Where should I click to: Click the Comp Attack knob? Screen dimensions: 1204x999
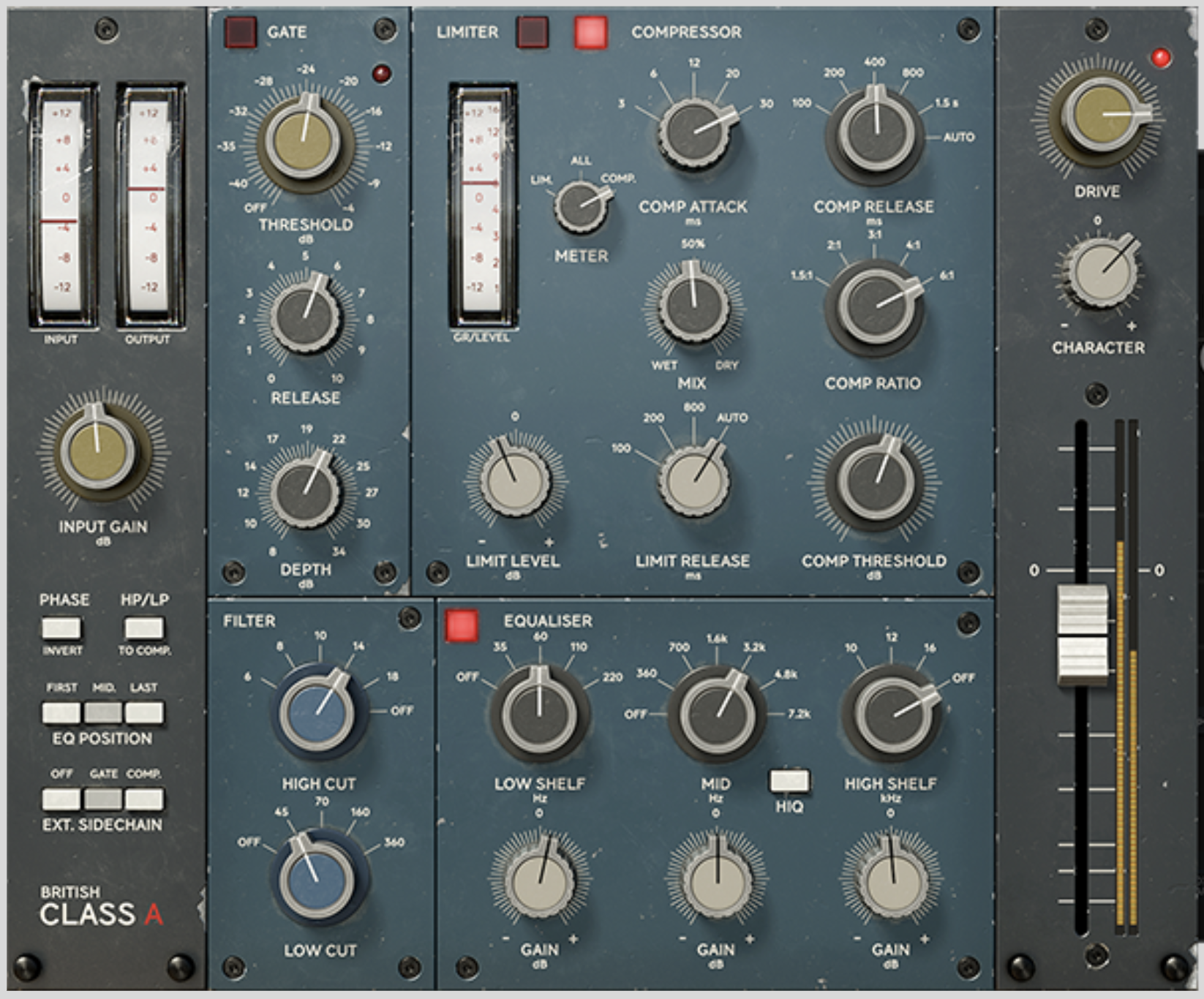(694, 132)
